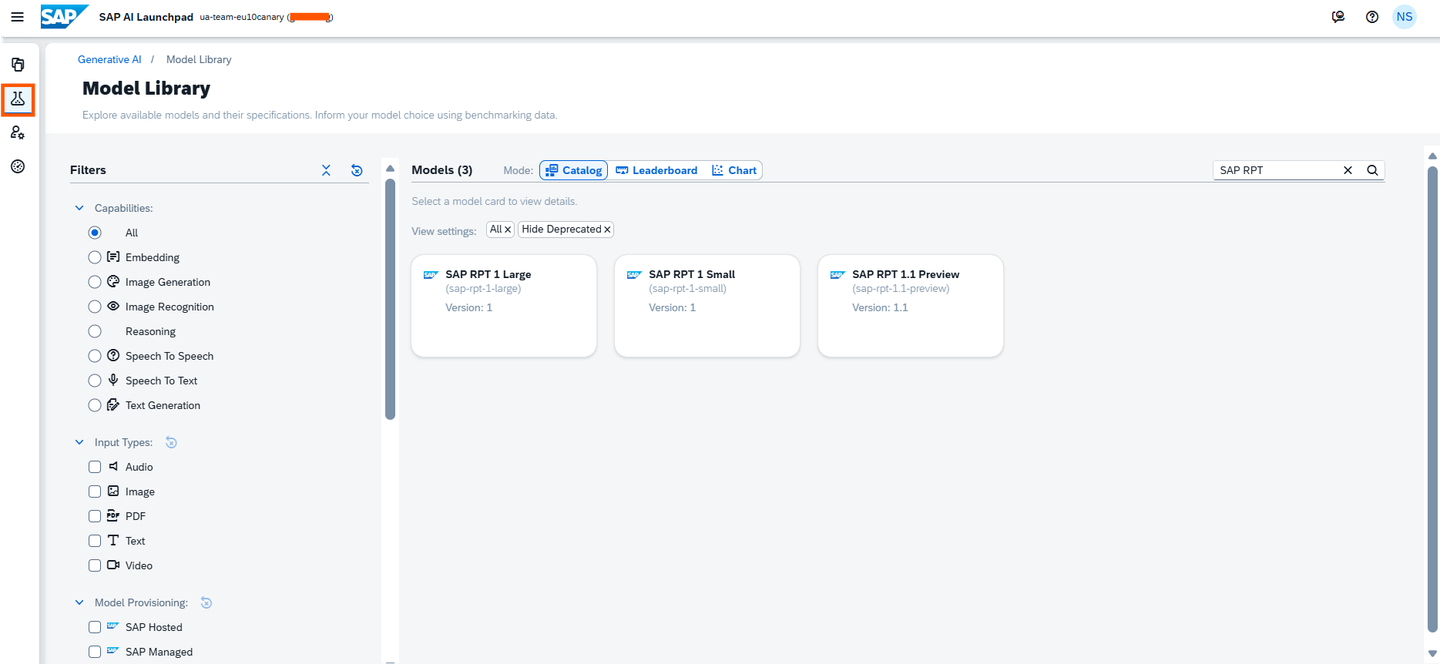Collapse the Capabilities filter section
This screenshot has width=1440, height=664.
[x=80, y=208]
